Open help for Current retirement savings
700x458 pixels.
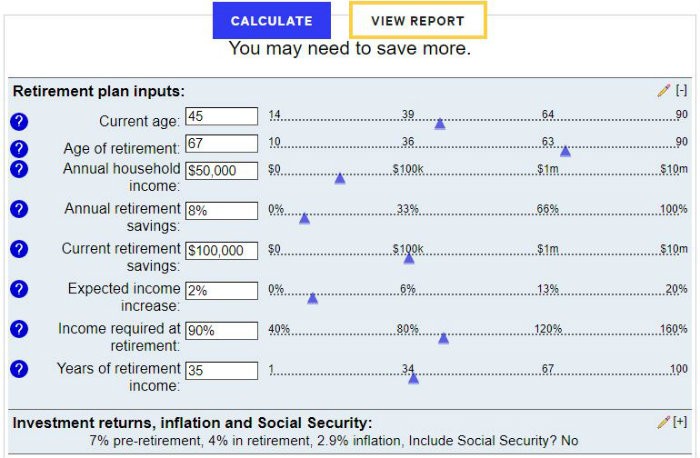[19, 249]
